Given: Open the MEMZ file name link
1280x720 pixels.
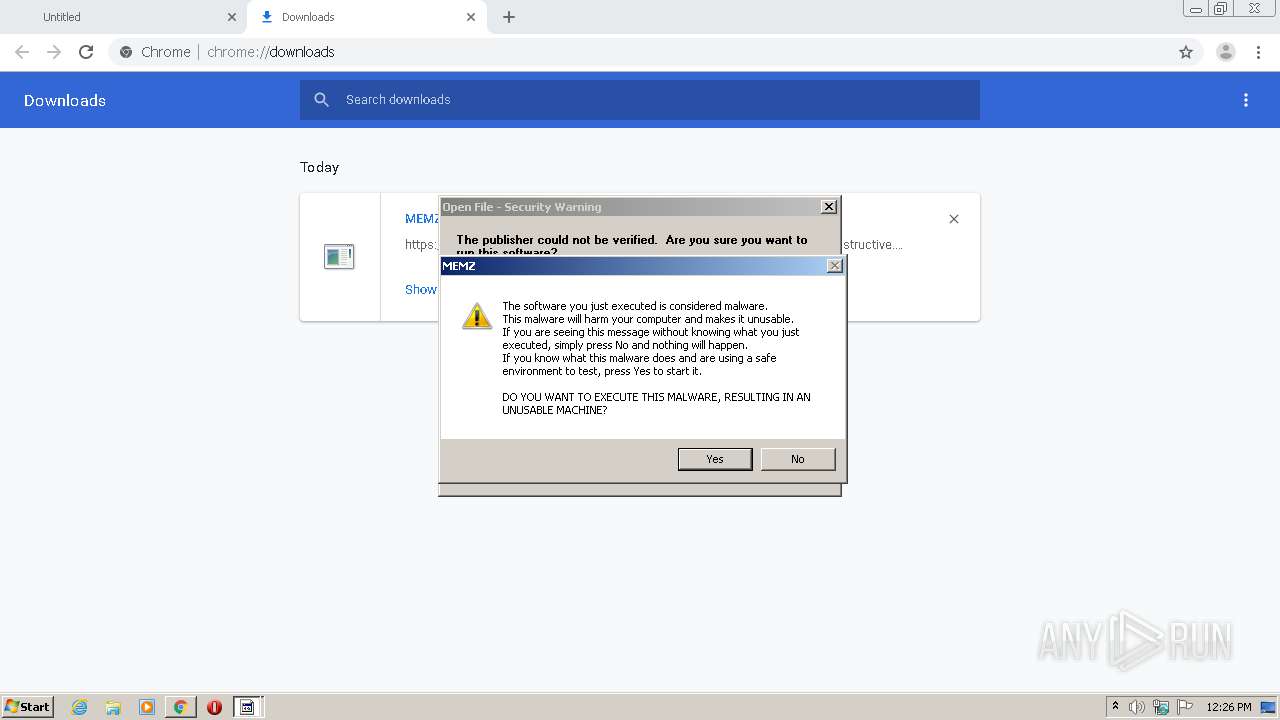Looking at the screenshot, I should coord(422,219).
